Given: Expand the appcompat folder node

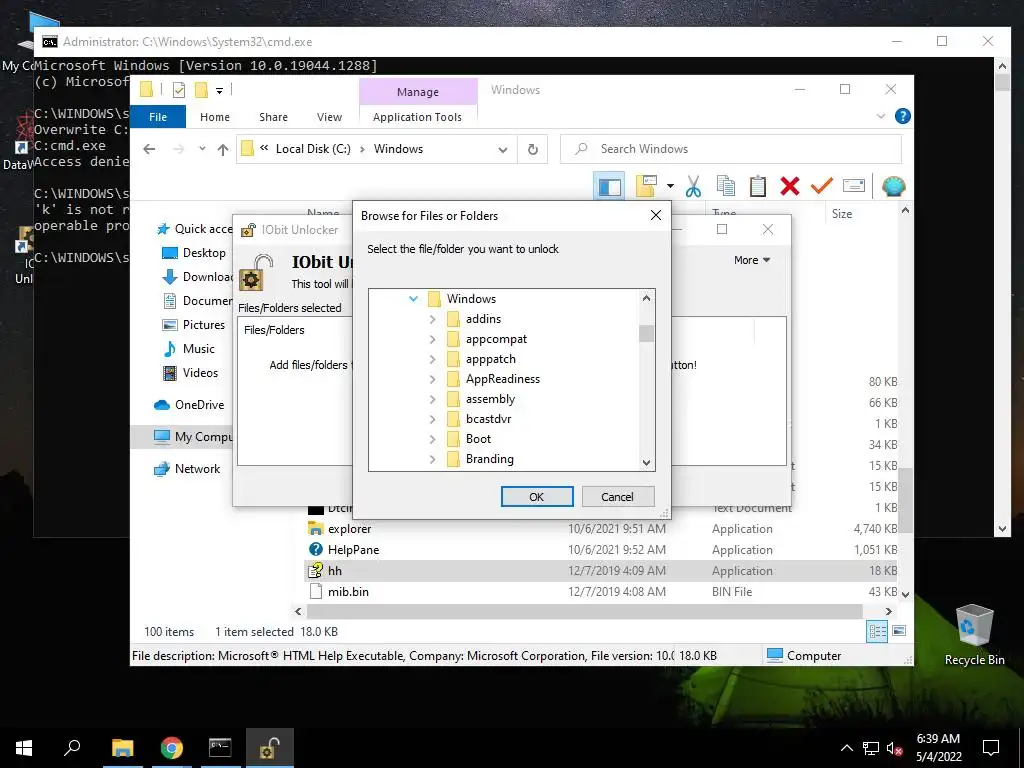Looking at the screenshot, I should click(432, 339).
